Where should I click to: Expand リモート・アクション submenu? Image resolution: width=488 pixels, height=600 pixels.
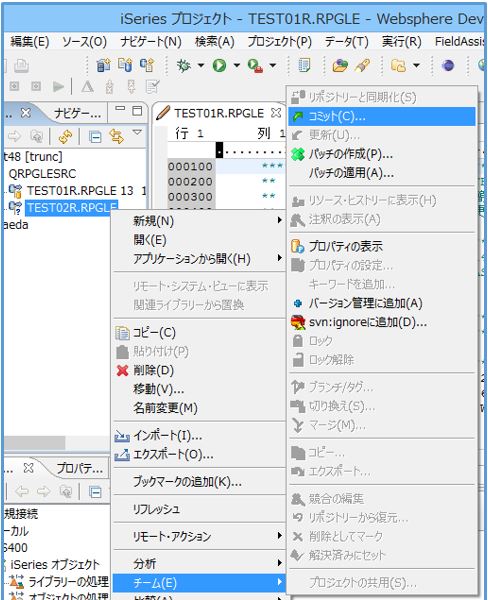[x=199, y=536]
